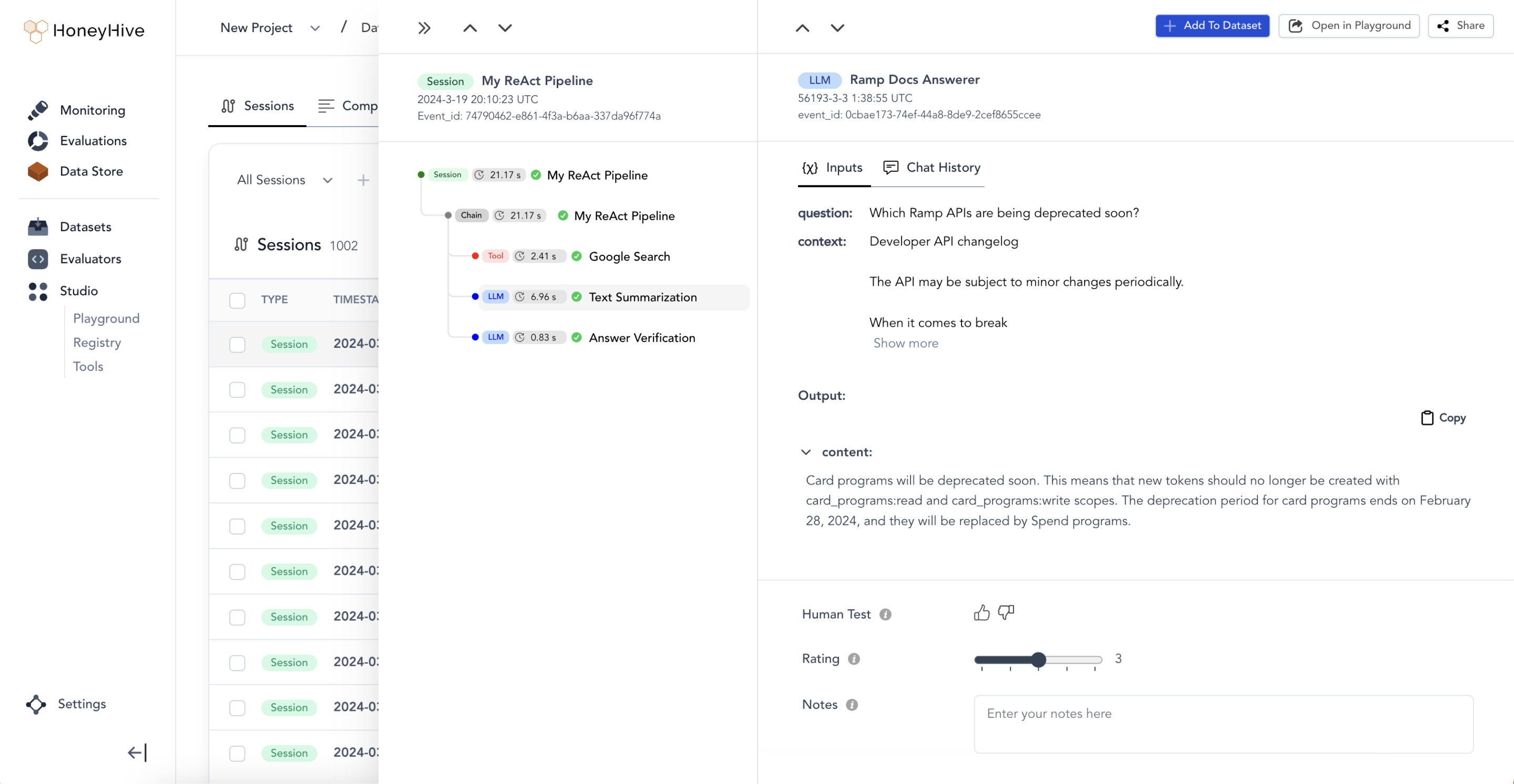Click the plus icon beside All Sessions
Screen dimensions: 1514x784
click(363, 180)
